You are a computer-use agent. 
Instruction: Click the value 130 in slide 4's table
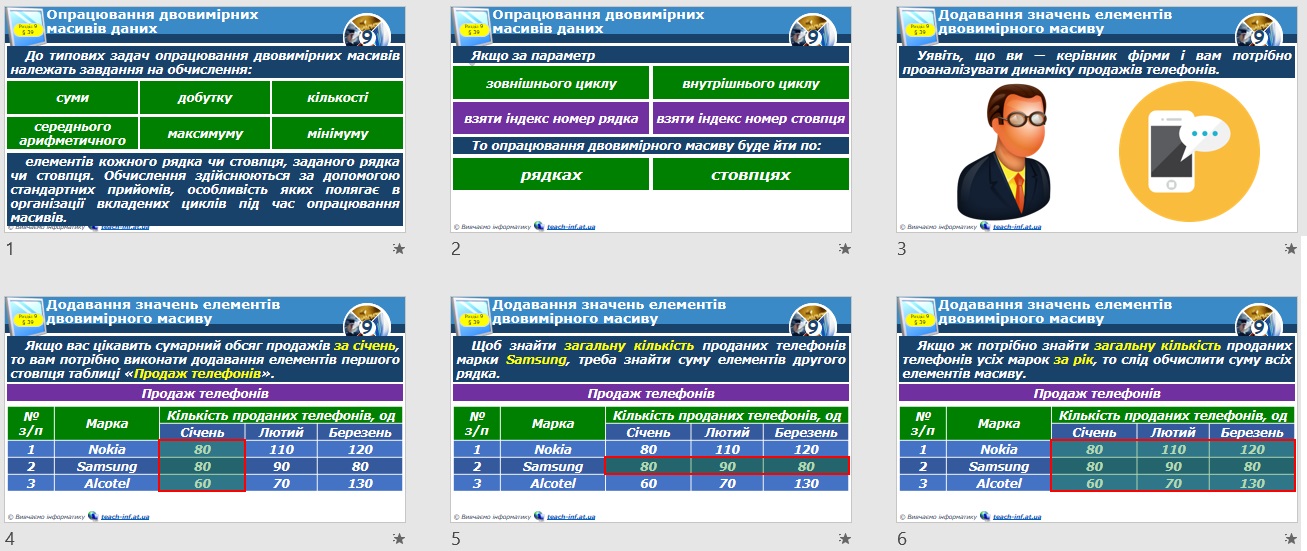pos(360,483)
